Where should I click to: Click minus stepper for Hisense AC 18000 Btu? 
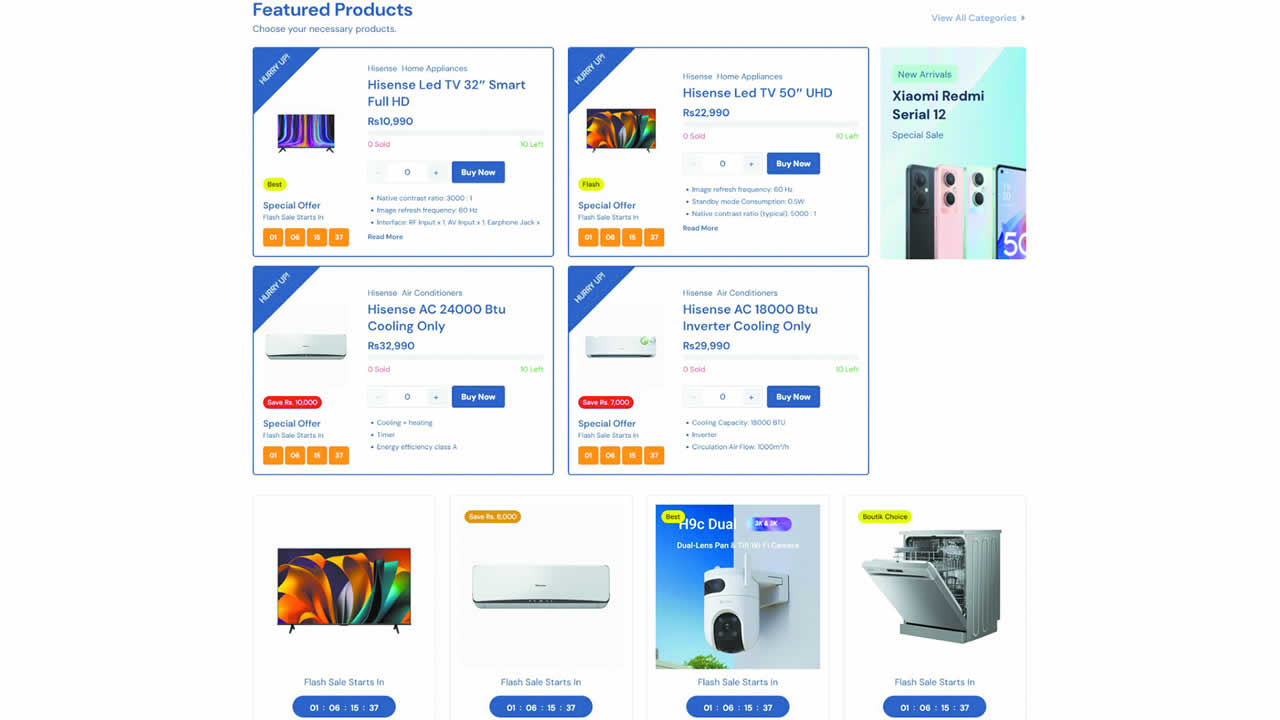tap(693, 397)
